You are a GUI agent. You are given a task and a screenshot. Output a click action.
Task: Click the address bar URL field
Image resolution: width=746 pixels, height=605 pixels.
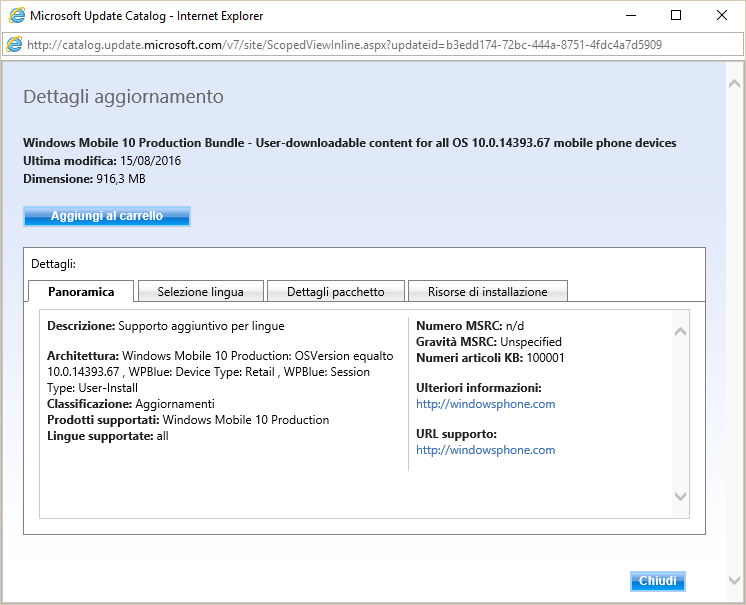373,45
